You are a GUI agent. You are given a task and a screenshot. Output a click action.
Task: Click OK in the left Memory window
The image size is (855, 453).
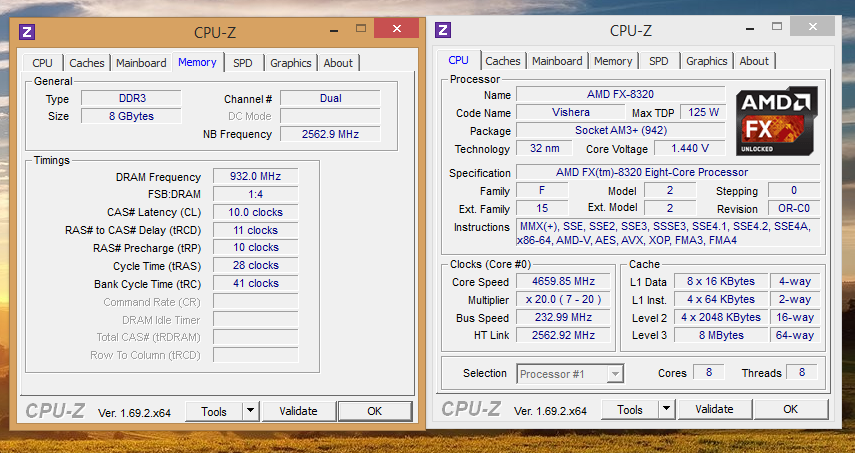(375, 412)
